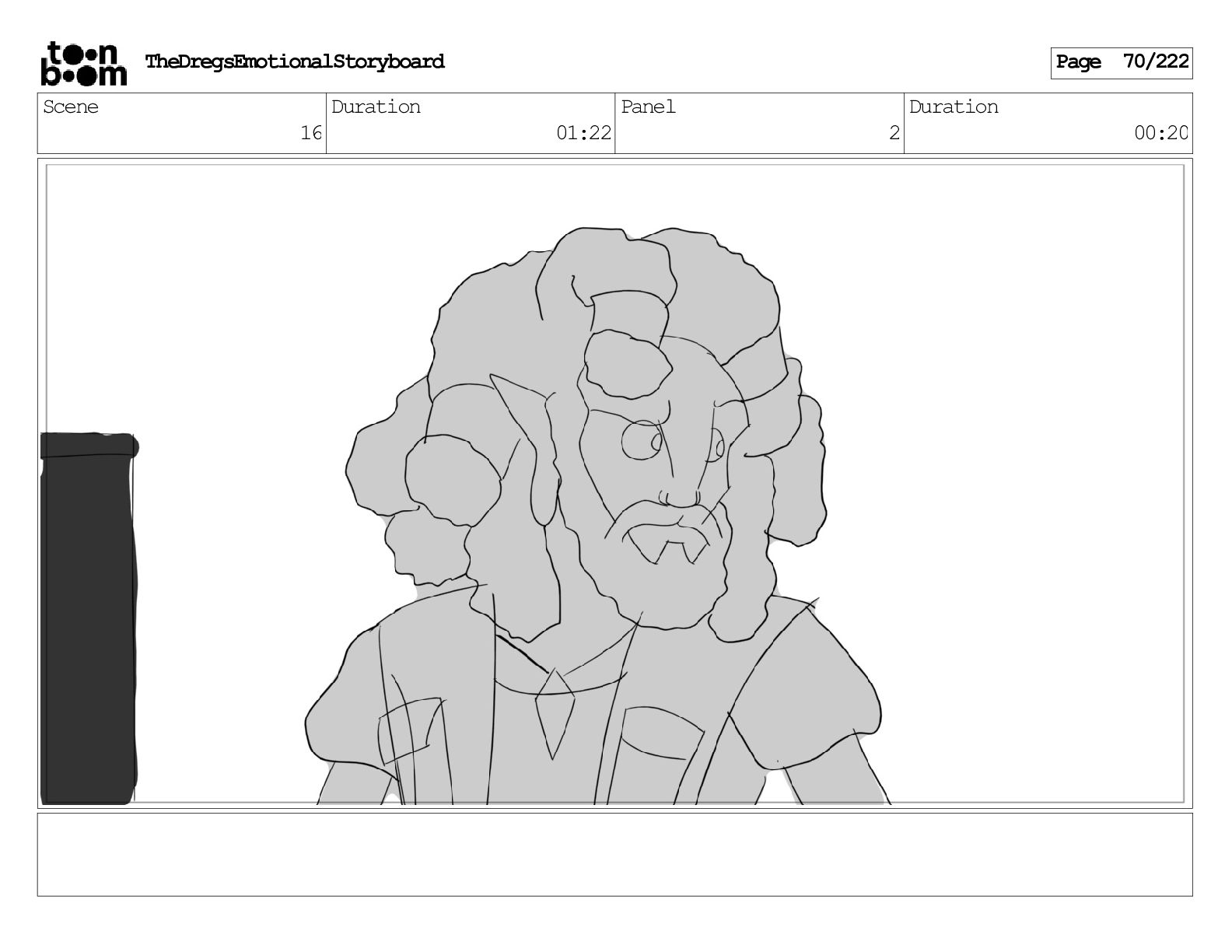Click the Panel label
This screenshot has height=952, width=1232.
[x=648, y=107]
